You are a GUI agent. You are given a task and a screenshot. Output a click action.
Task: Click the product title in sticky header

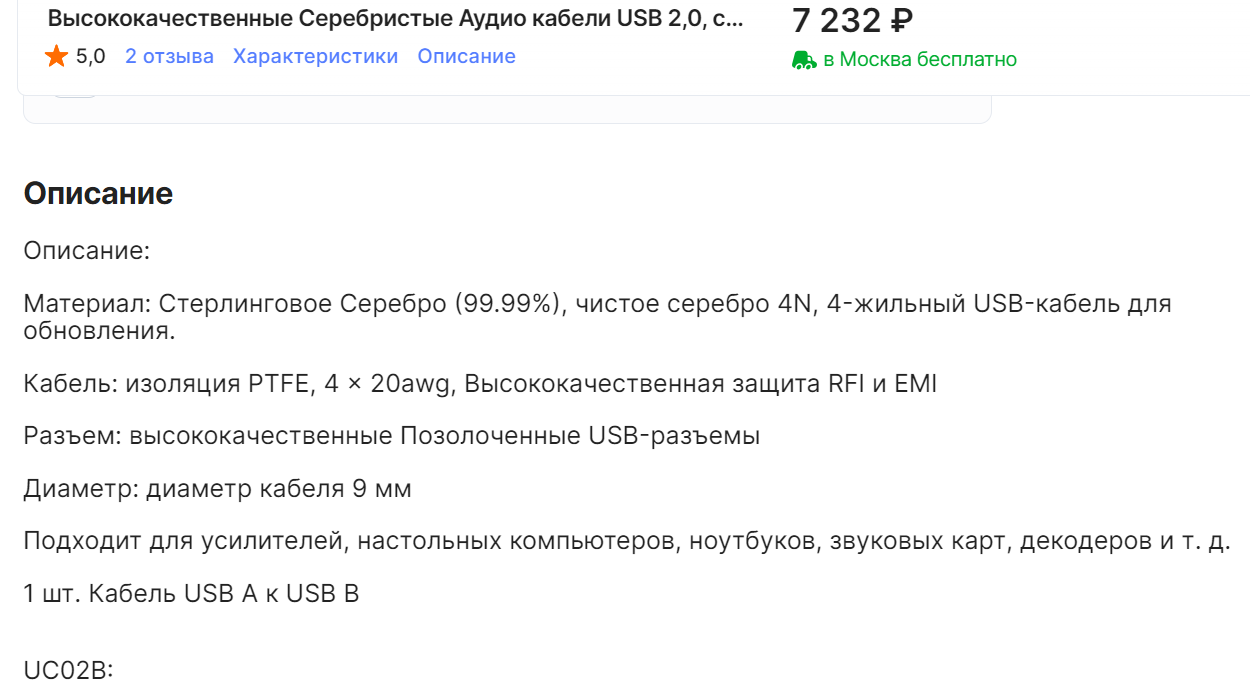pos(395,19)
